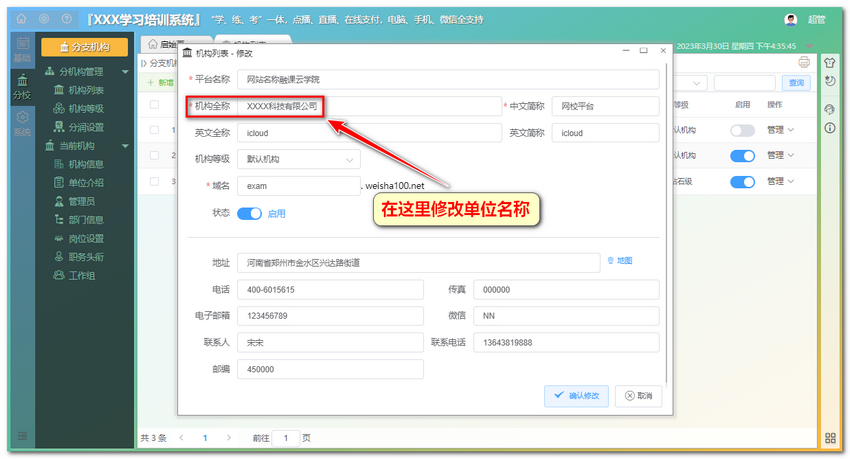
Task: Click 查询 search button in background
Action: tap(796, 83)
